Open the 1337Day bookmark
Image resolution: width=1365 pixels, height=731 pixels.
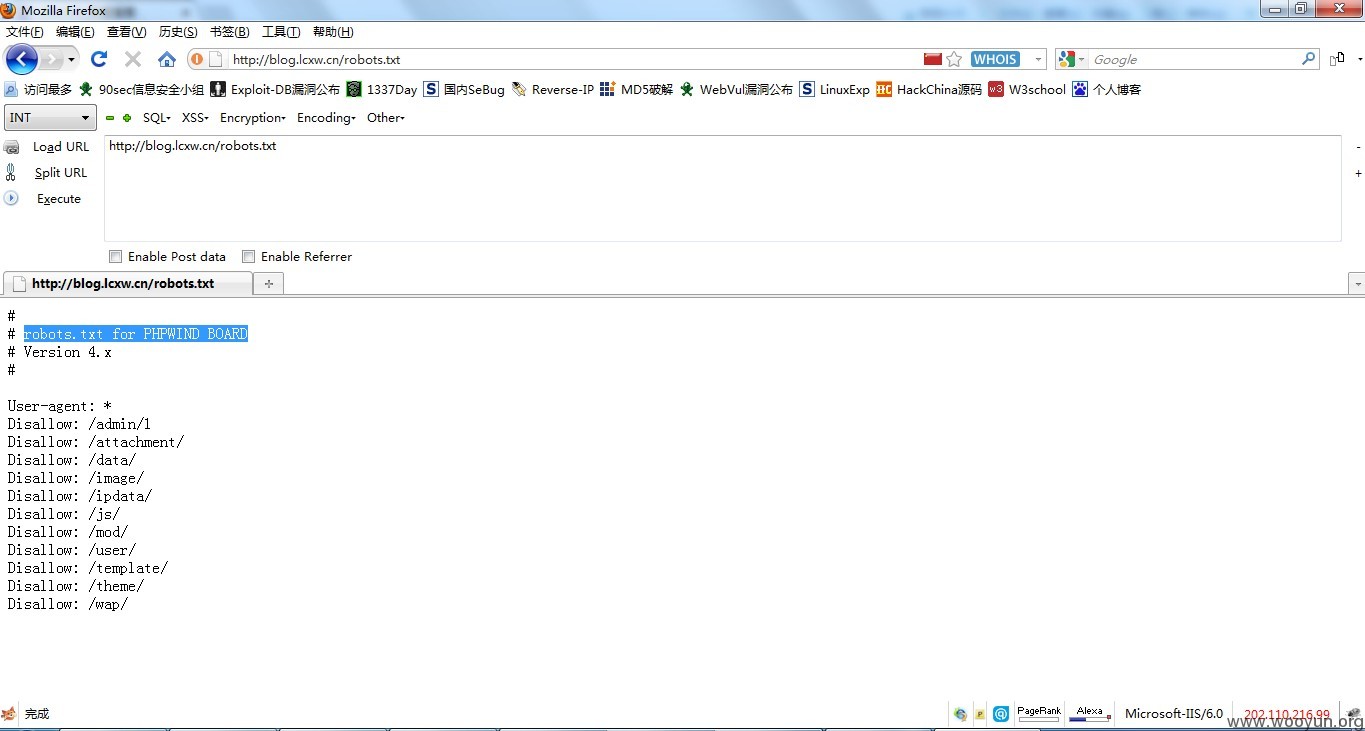pyautogui.click(x=382, y=89)
